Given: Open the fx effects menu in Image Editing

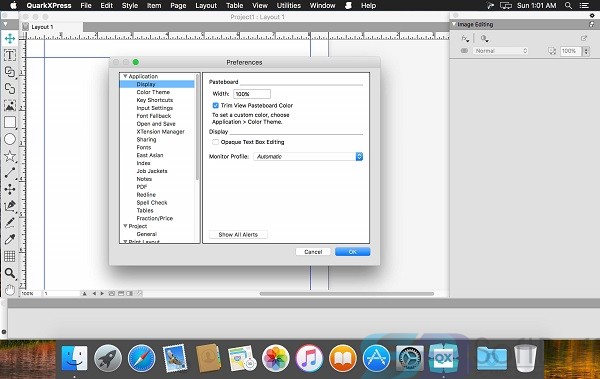Looking at the screenshot, I should point(465,38).
